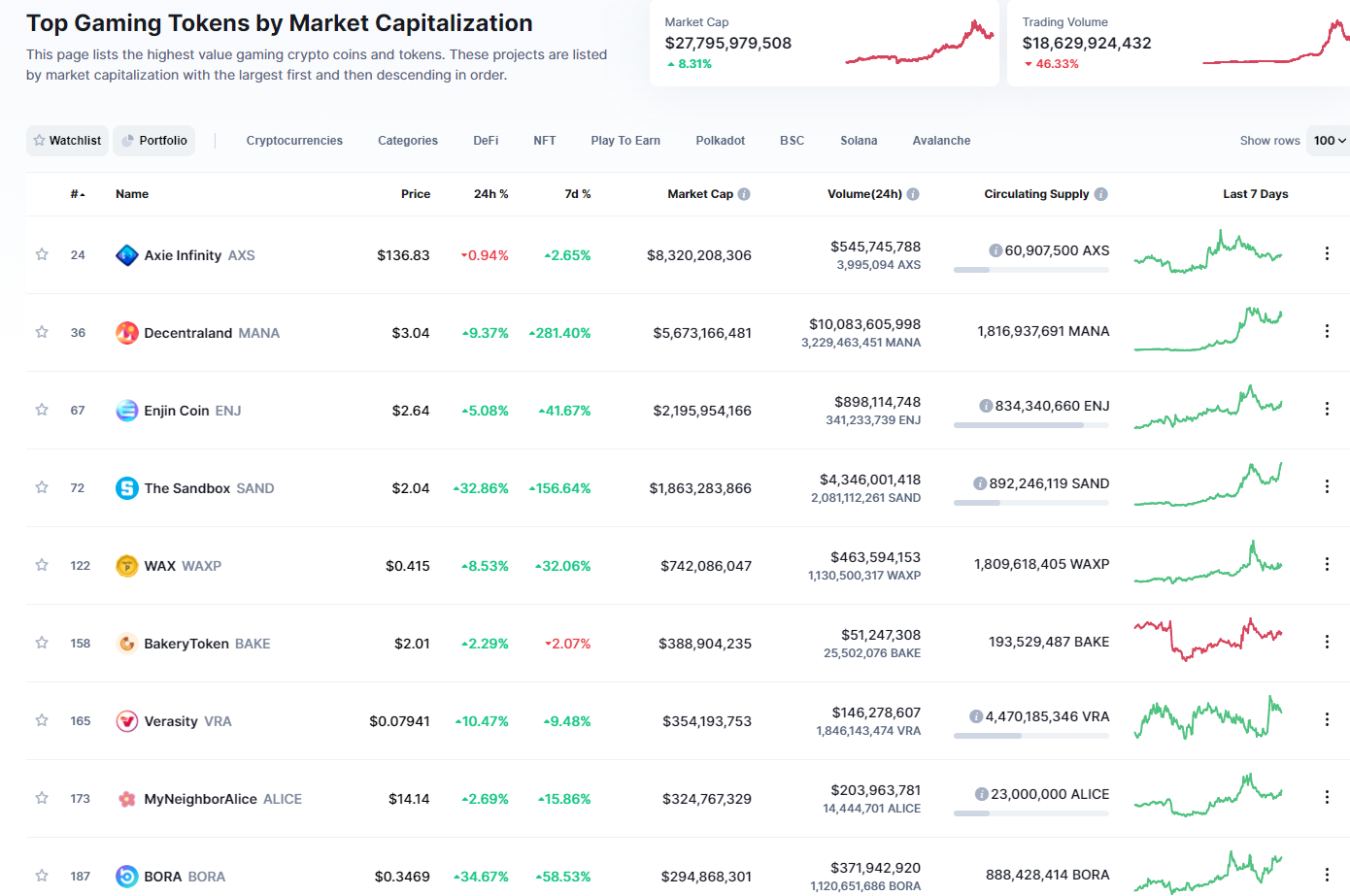1350x896 pixels.
Task: Open more options menu for MyNeighborAlice row
Action: (1327, 797)
